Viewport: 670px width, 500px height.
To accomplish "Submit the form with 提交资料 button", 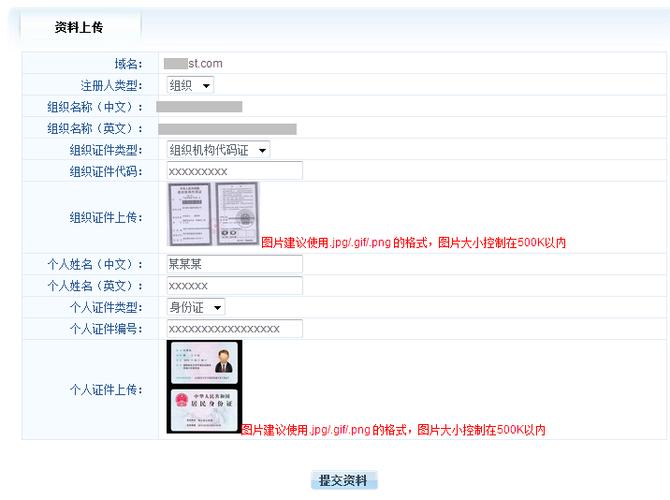I will point(344,480).
